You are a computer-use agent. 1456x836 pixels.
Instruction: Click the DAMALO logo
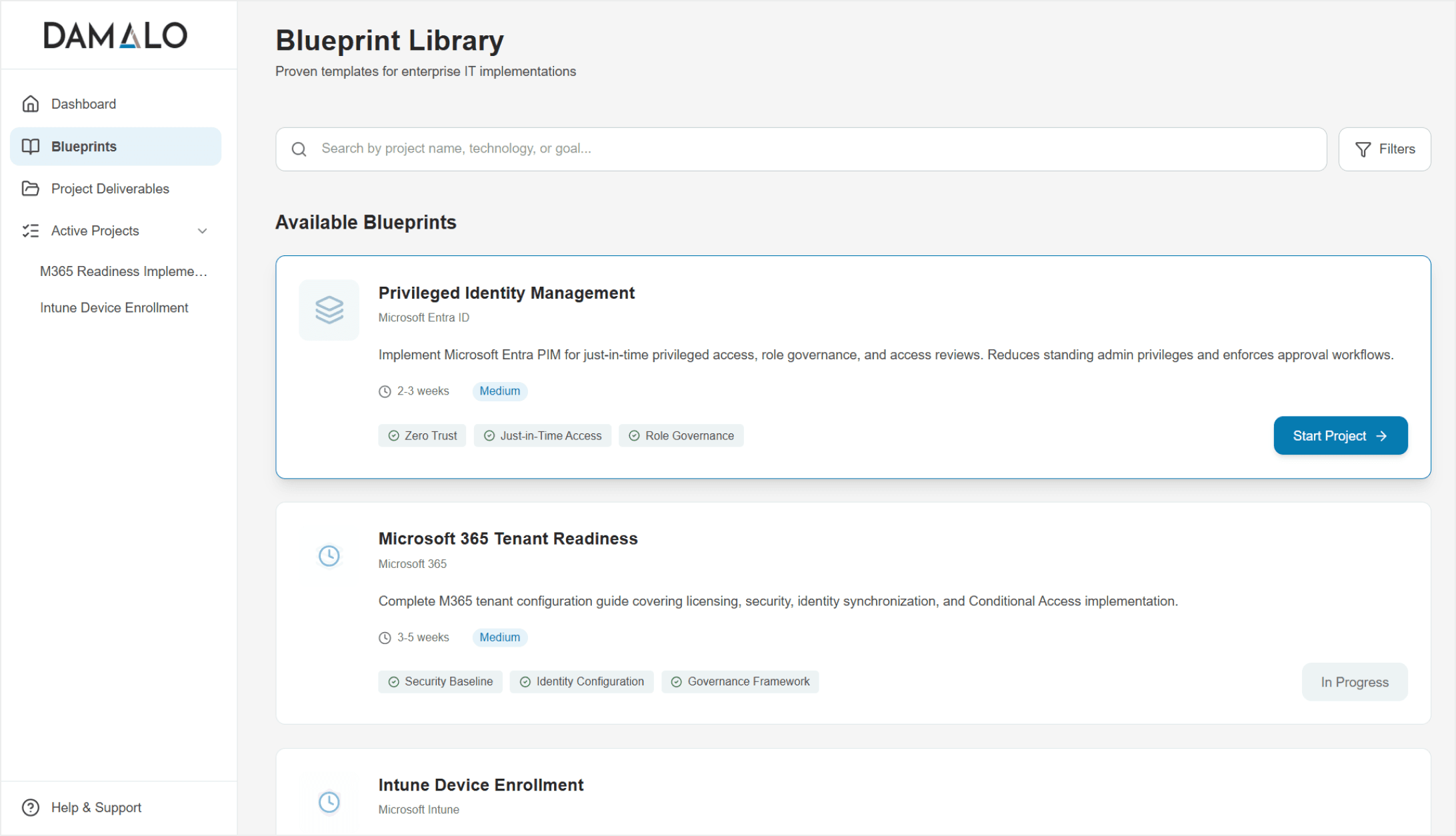click(116, 35)
